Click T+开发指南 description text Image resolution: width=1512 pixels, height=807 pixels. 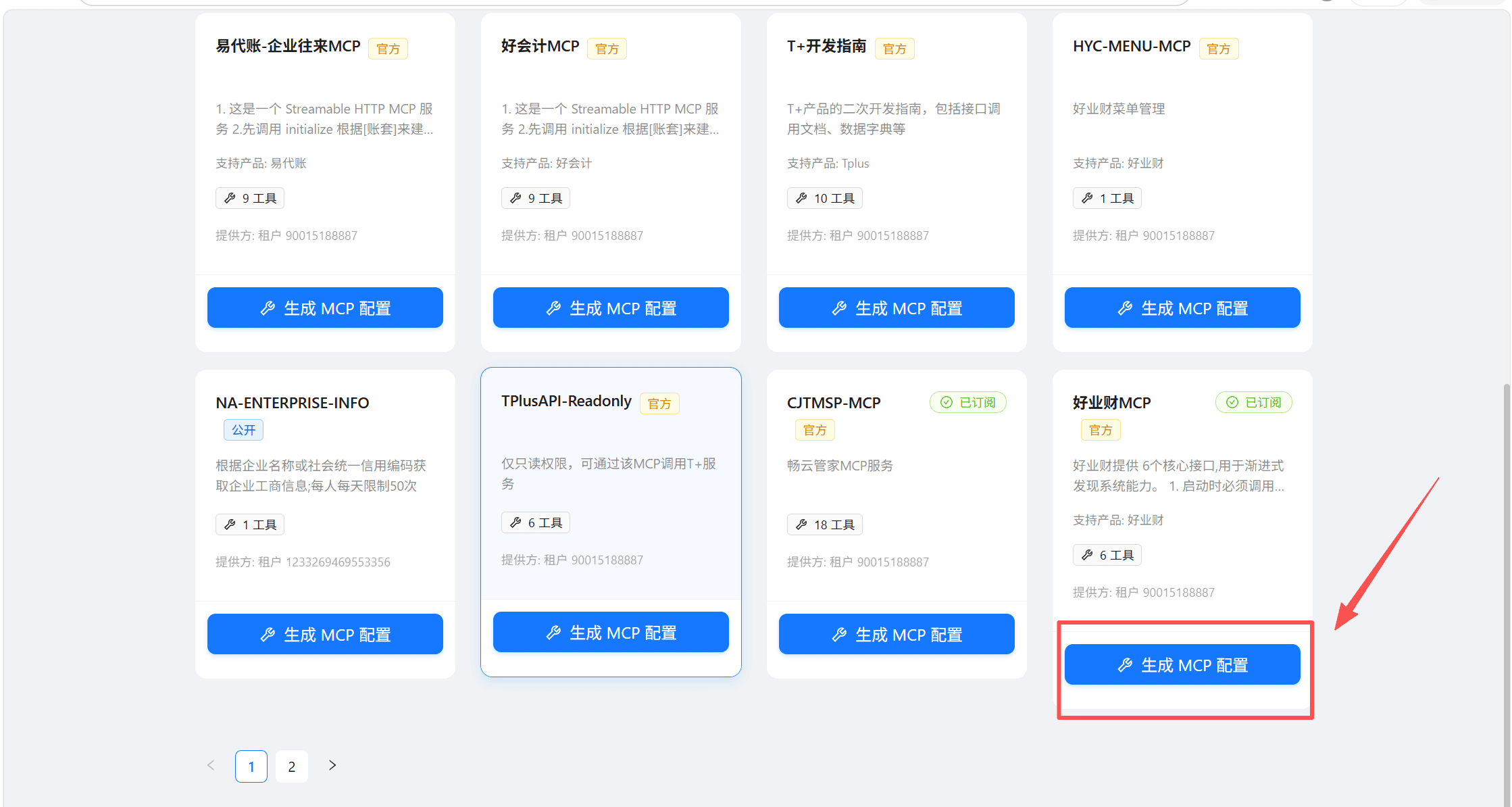(x=894, y=119)
